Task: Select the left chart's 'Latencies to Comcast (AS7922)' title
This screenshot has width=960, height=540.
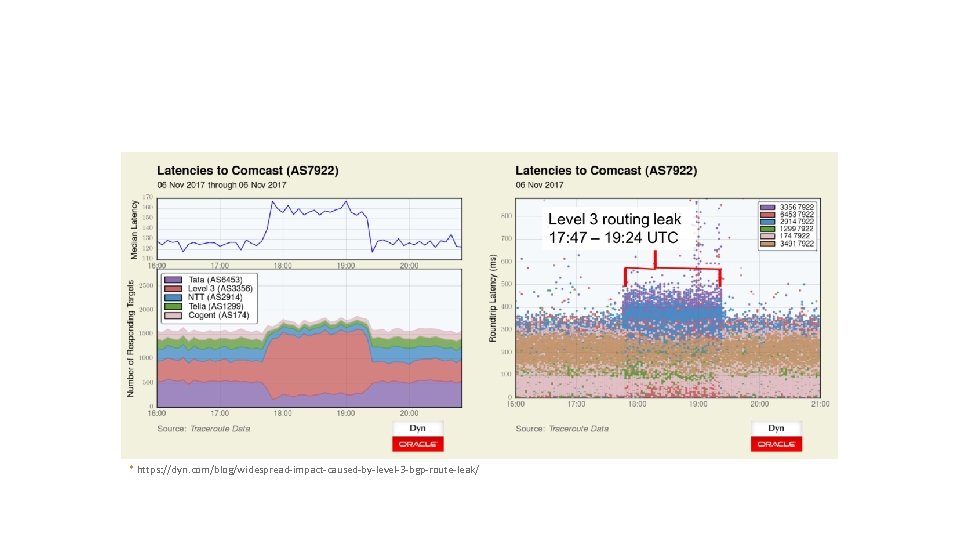Action: tap(248, 171)
